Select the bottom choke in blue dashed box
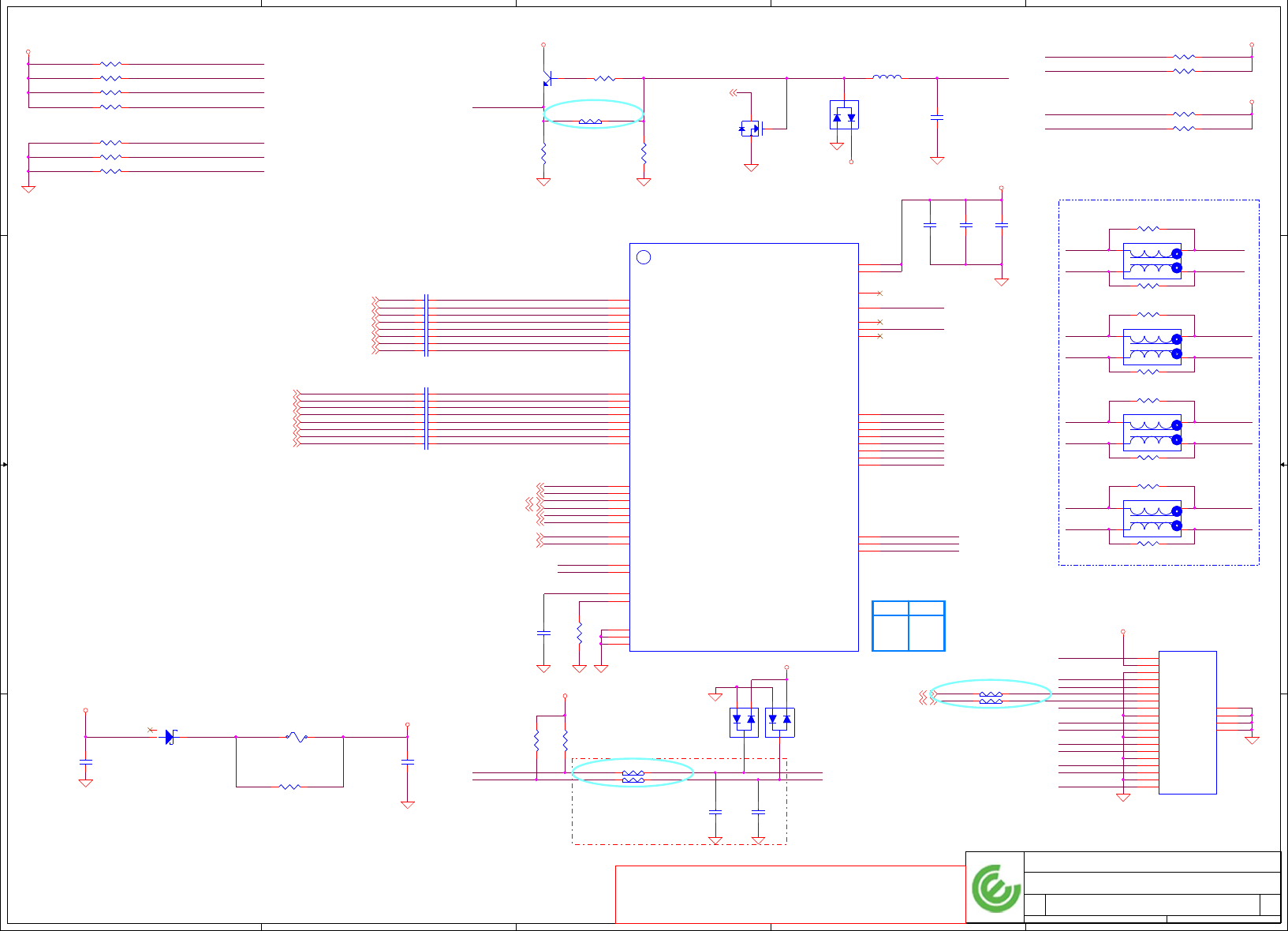 pos(1152,518)
